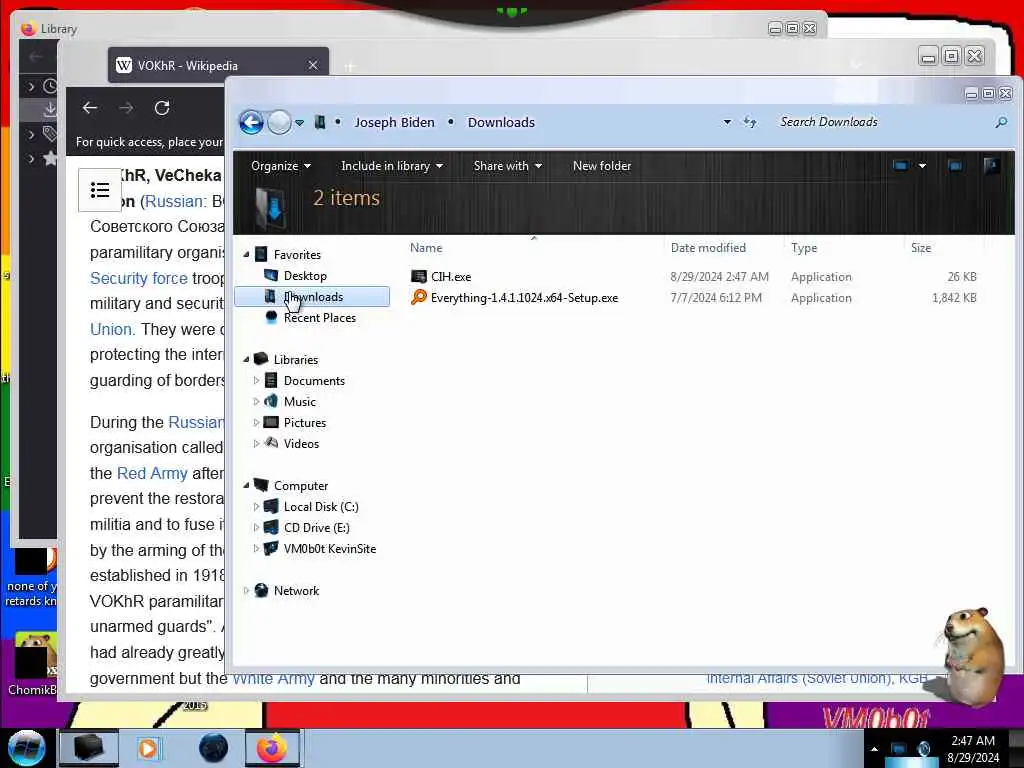Click the globe browser taskbar icon
Viewport: 1024px width, 768px height.
(213, 748)
